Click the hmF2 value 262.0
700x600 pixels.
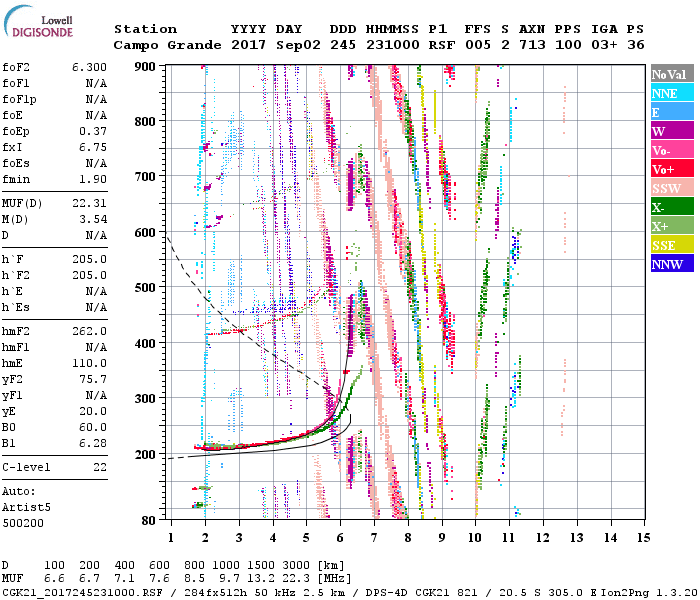point(89,331)
